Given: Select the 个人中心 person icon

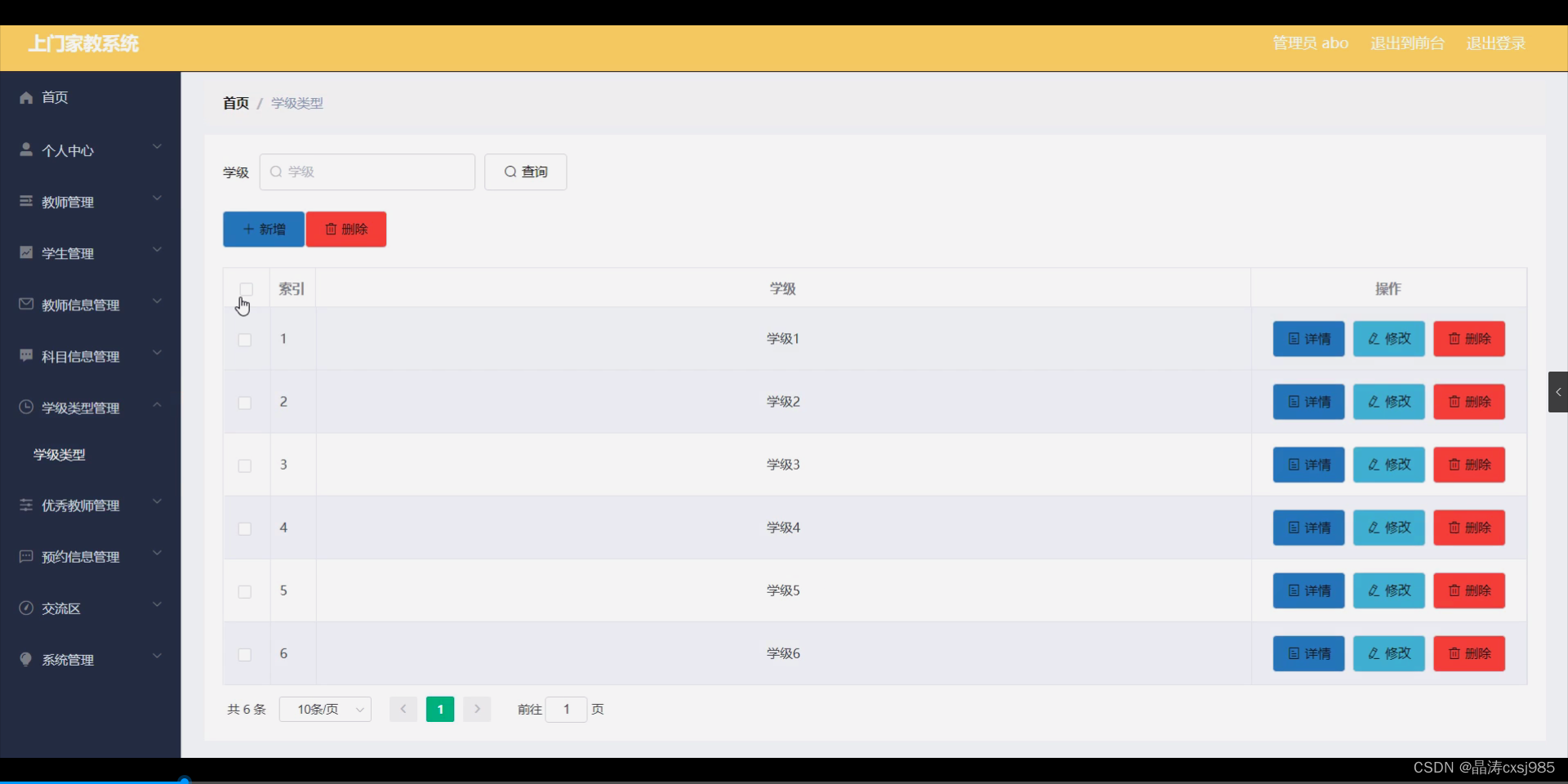Looking at the screenshot, I should click(25, 149).
